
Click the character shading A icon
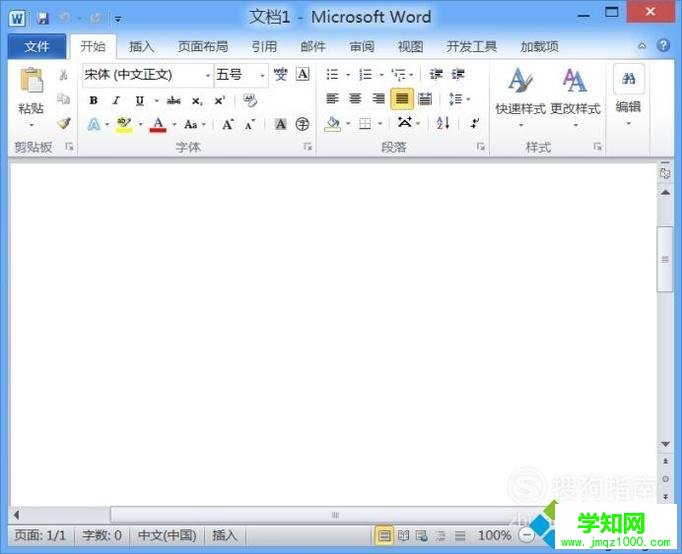coord(281,124)
